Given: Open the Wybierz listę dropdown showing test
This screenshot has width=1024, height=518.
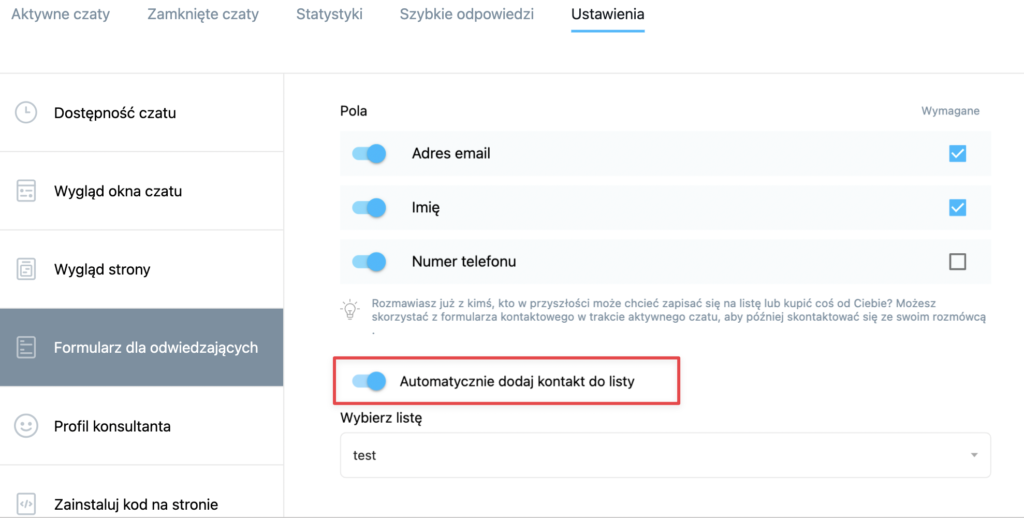Looking at the screenshot, I should click(665, 455).
